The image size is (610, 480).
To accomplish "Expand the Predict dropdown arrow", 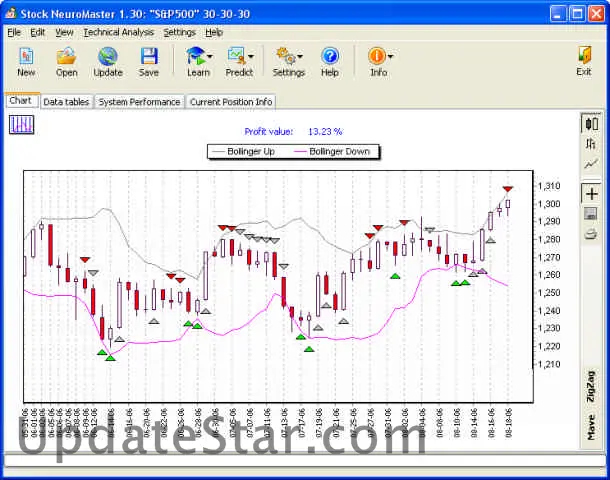I will click(x=251, y=57).
